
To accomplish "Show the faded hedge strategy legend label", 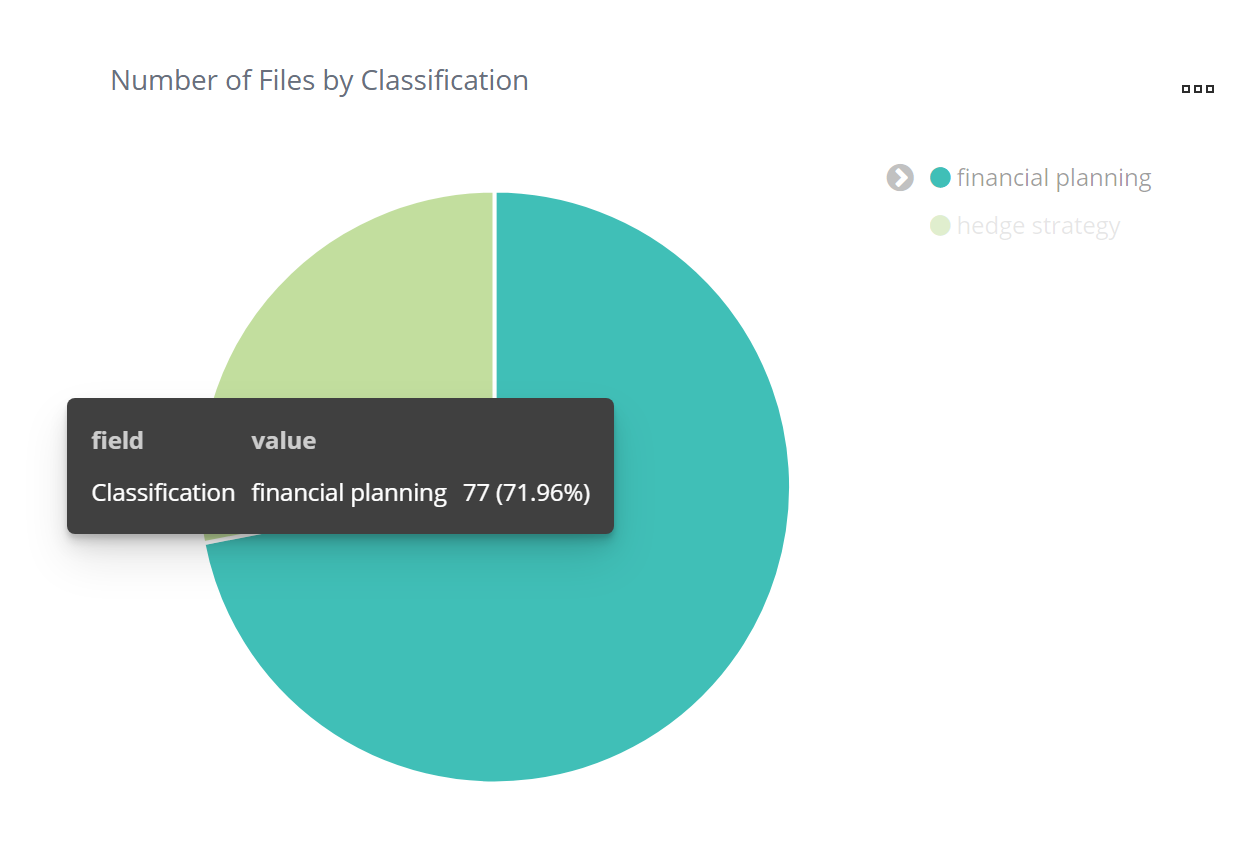I will coord(1037,226).
